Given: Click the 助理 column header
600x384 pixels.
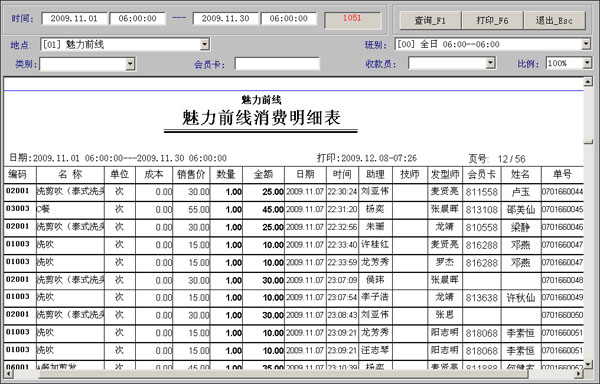Looking at the screenshot, I should click(375, 174).
